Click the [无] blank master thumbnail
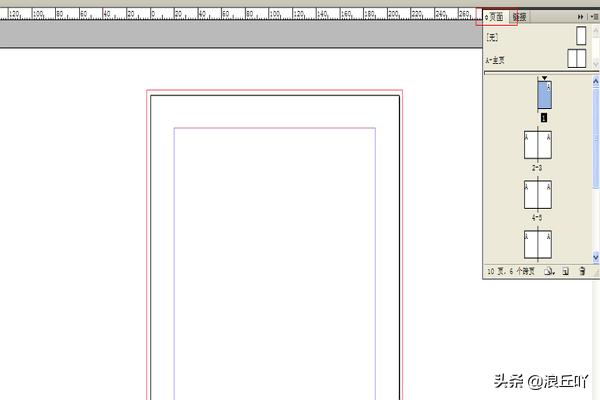 click(580, 36)
